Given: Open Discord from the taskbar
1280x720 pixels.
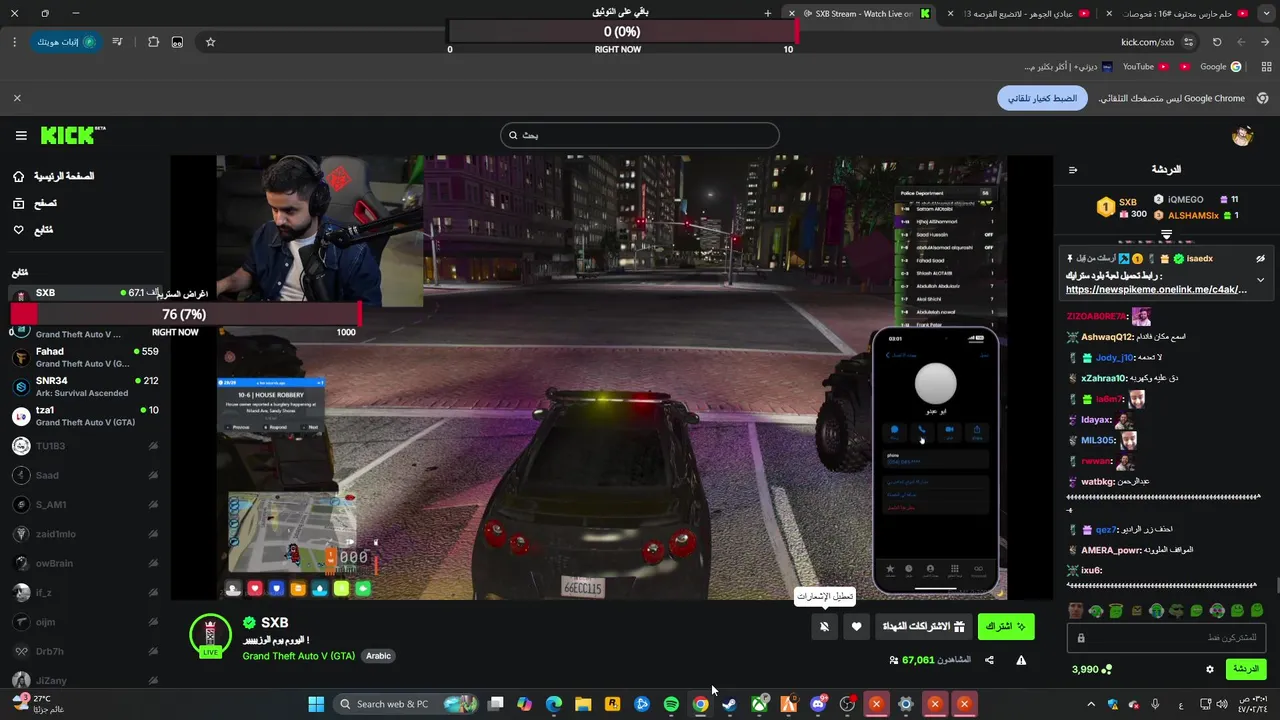Looking at the screenshot, I should click(818, 704).
